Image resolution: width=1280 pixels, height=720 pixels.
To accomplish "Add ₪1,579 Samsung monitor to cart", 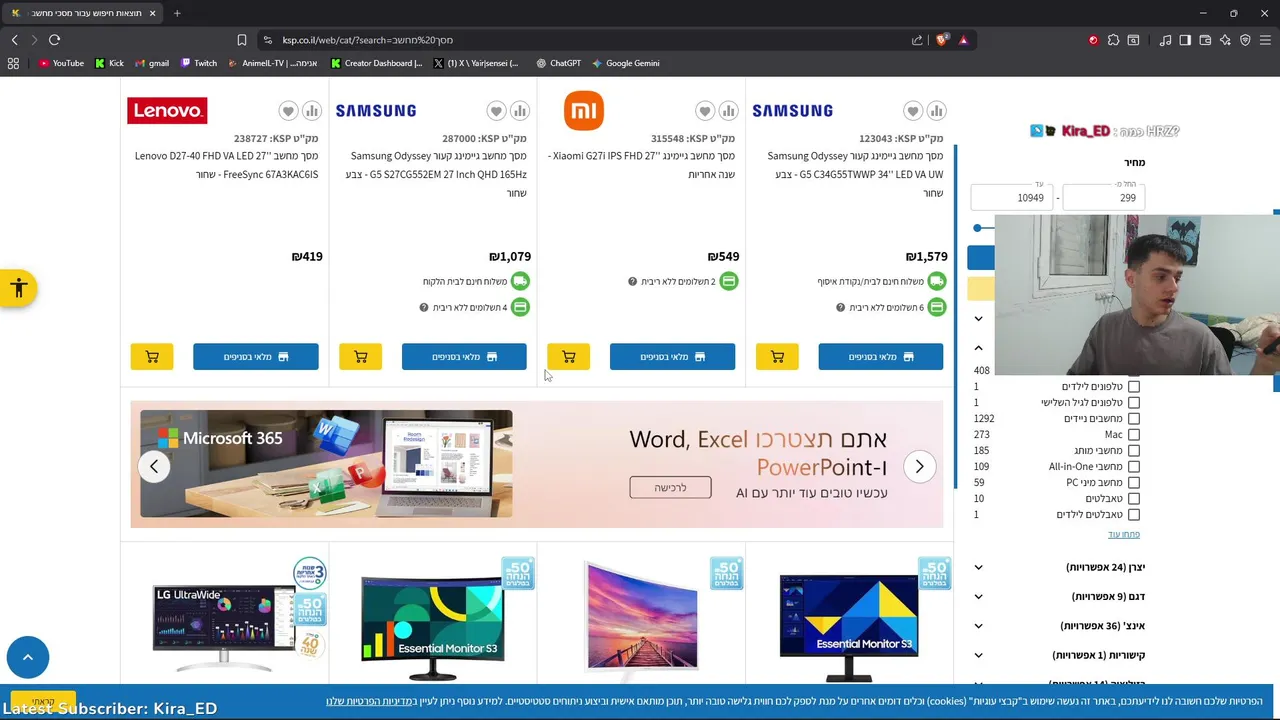I will click(x=777, y=357).
